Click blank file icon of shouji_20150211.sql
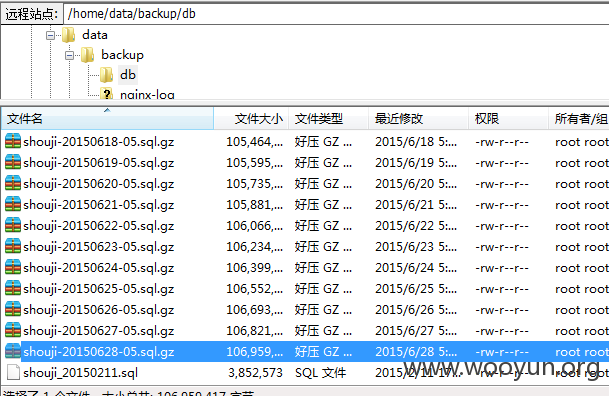This screenshot has width=609, height=396. click(x=13, y=372)
